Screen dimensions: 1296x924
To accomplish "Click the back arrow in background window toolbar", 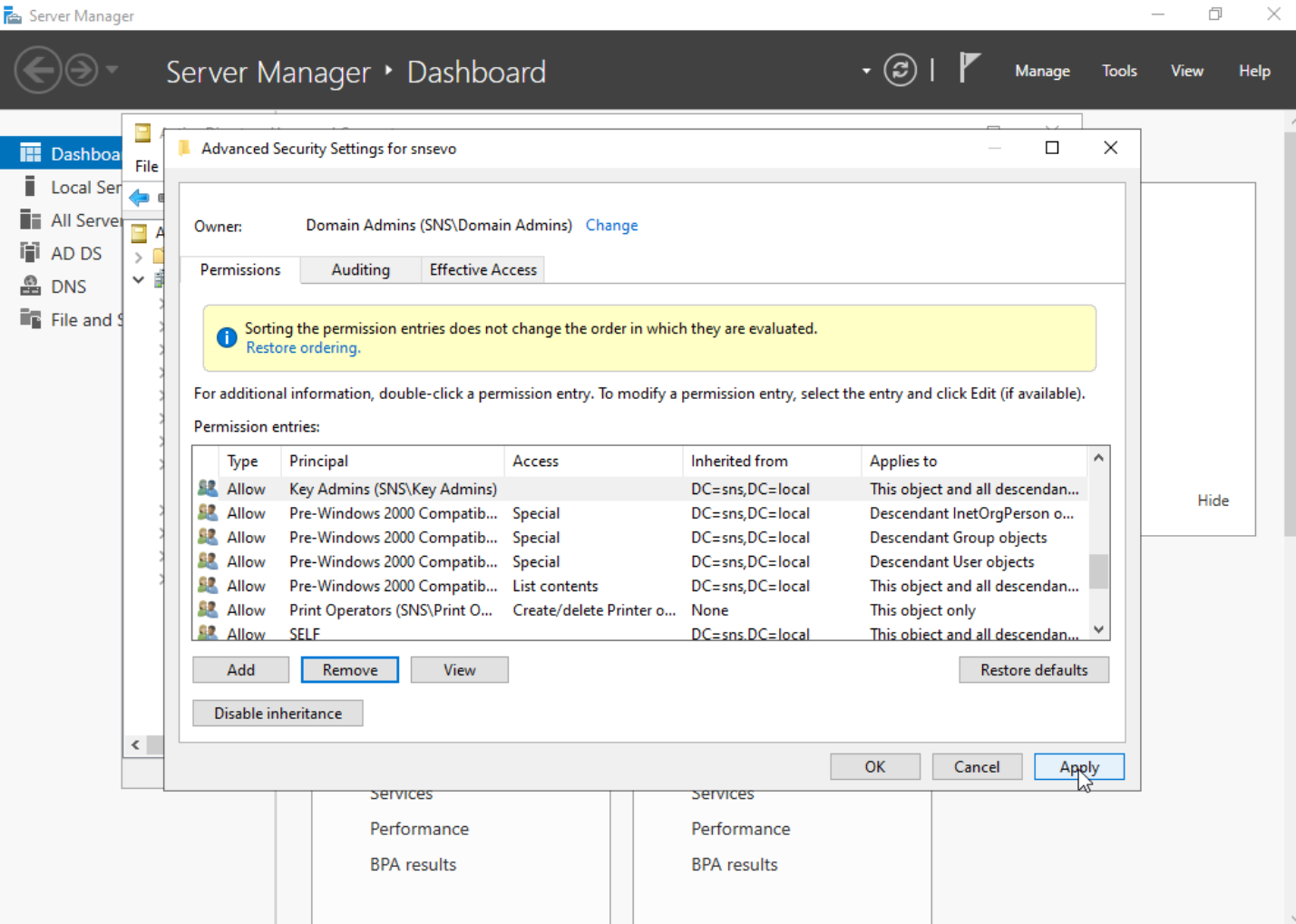I will 139,198.
